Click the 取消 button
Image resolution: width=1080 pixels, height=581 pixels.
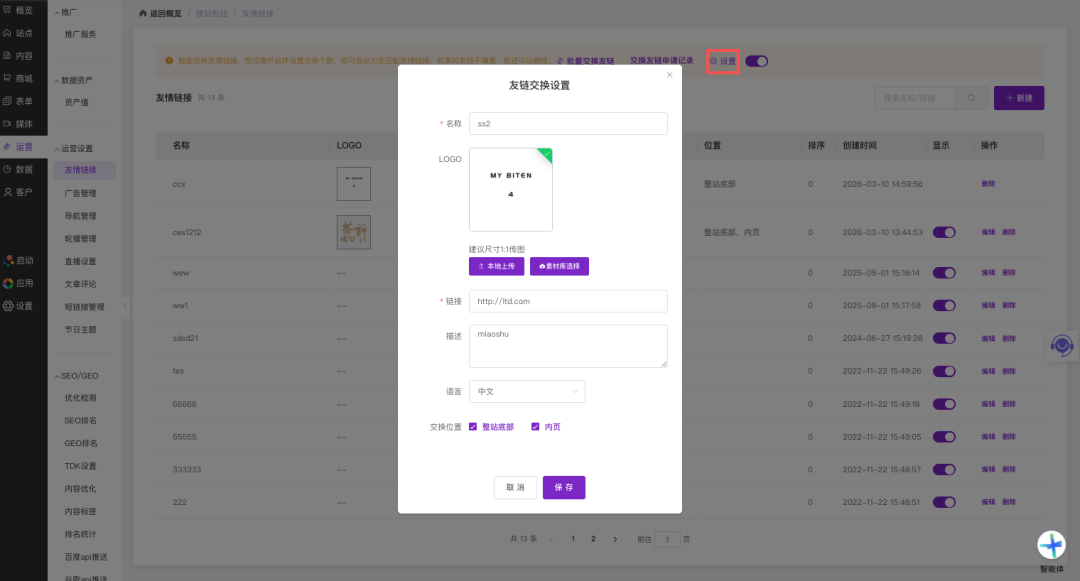coord(515,487)
